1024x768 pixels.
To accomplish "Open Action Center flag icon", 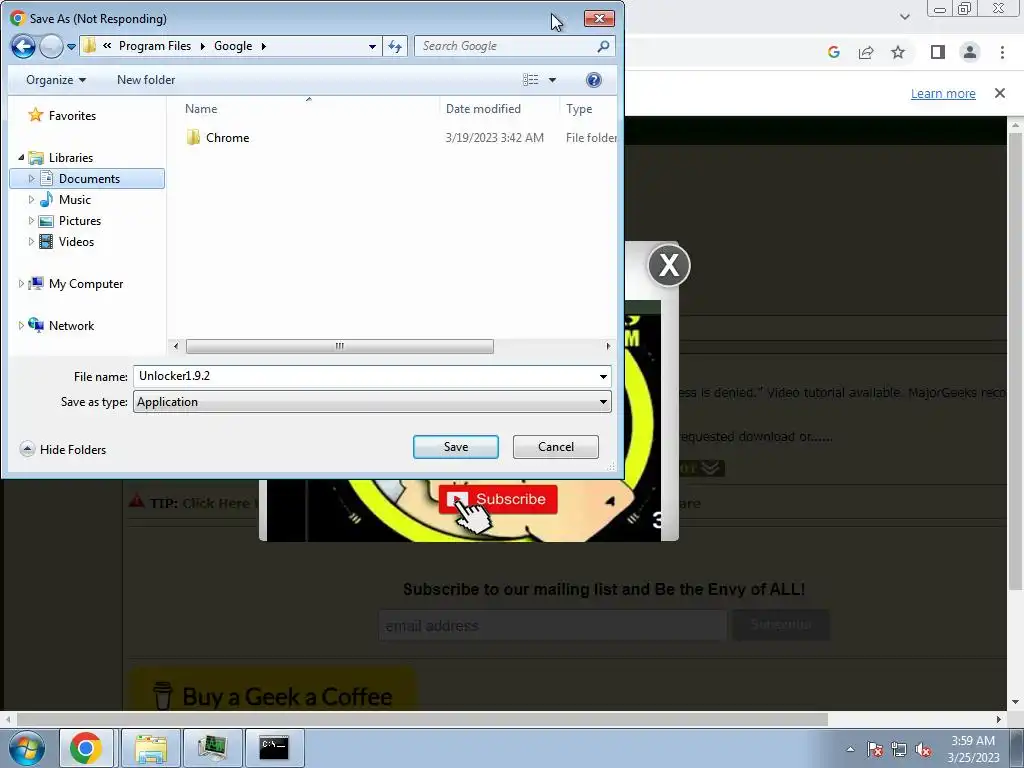I will pyautogui.click(x=875, y=749).
